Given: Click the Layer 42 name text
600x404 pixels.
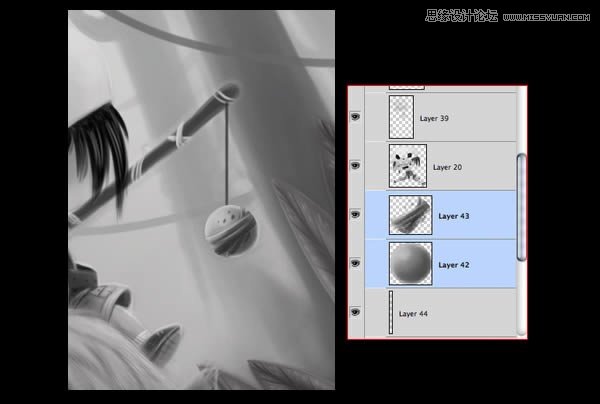Looking at the screenshot, I should coord(454,265).
